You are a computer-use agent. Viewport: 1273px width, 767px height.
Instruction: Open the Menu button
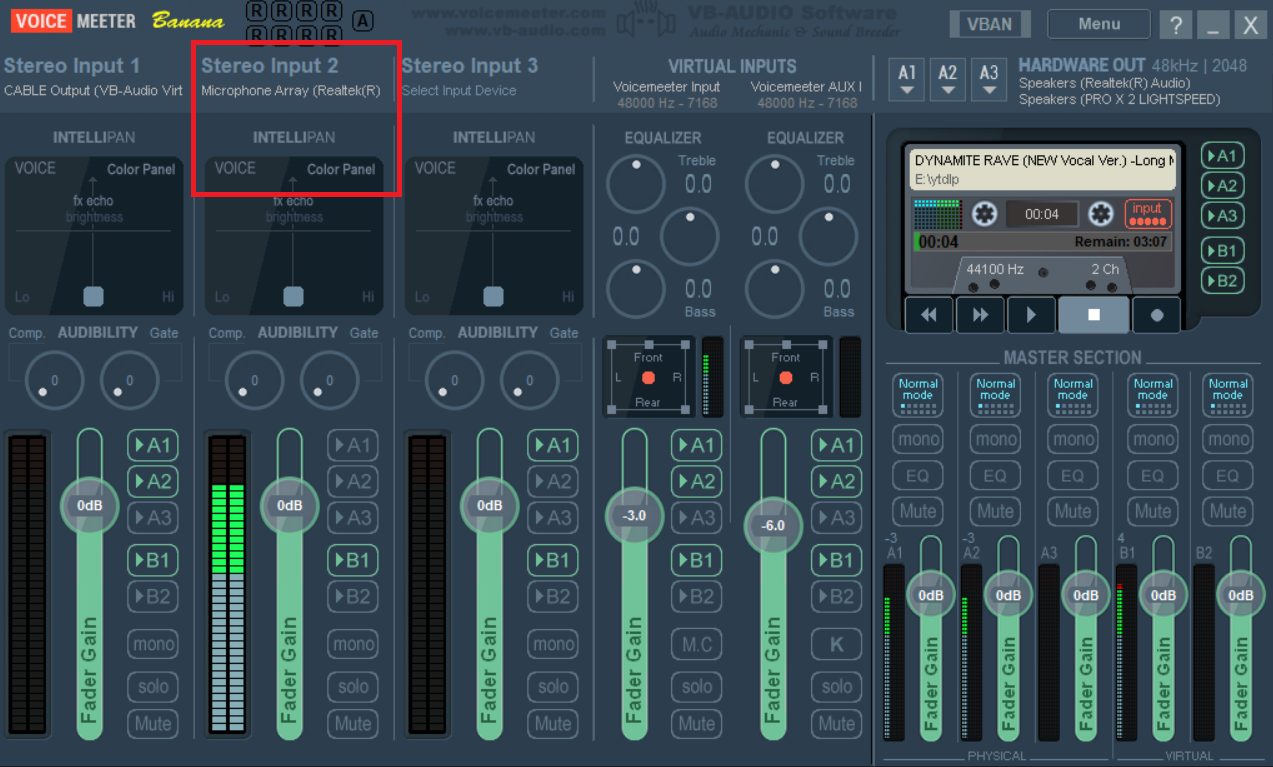point(1099,24)
